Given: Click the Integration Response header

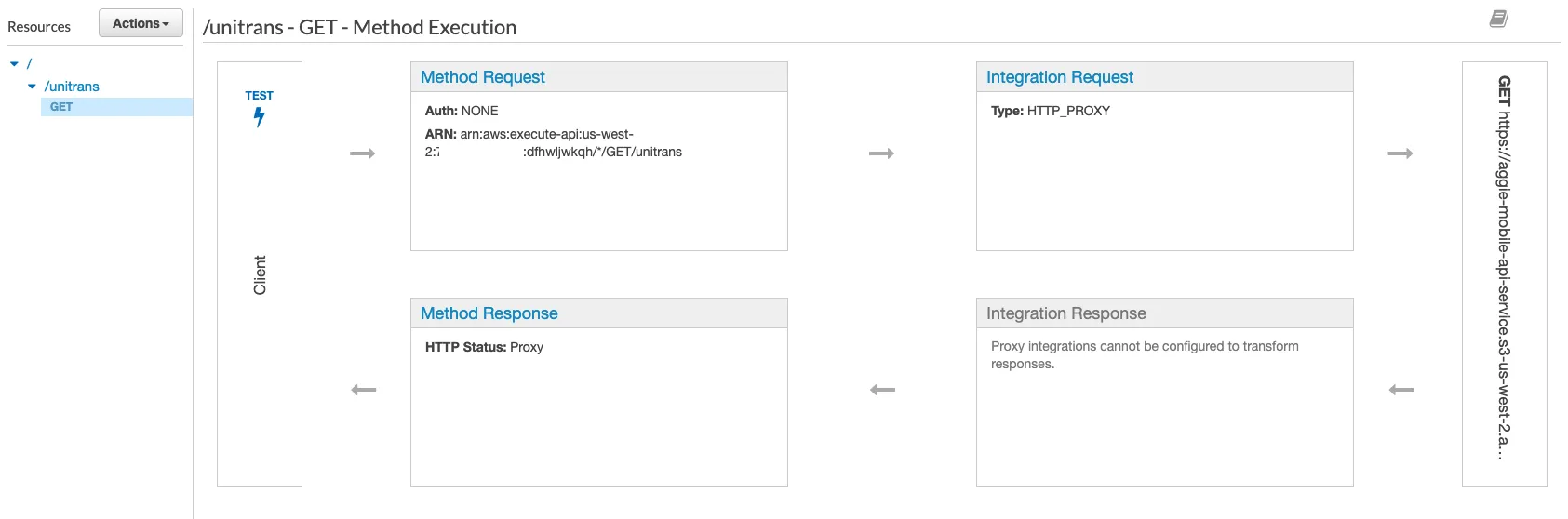Looking at the screenshot, I should tap(1065, 313).
